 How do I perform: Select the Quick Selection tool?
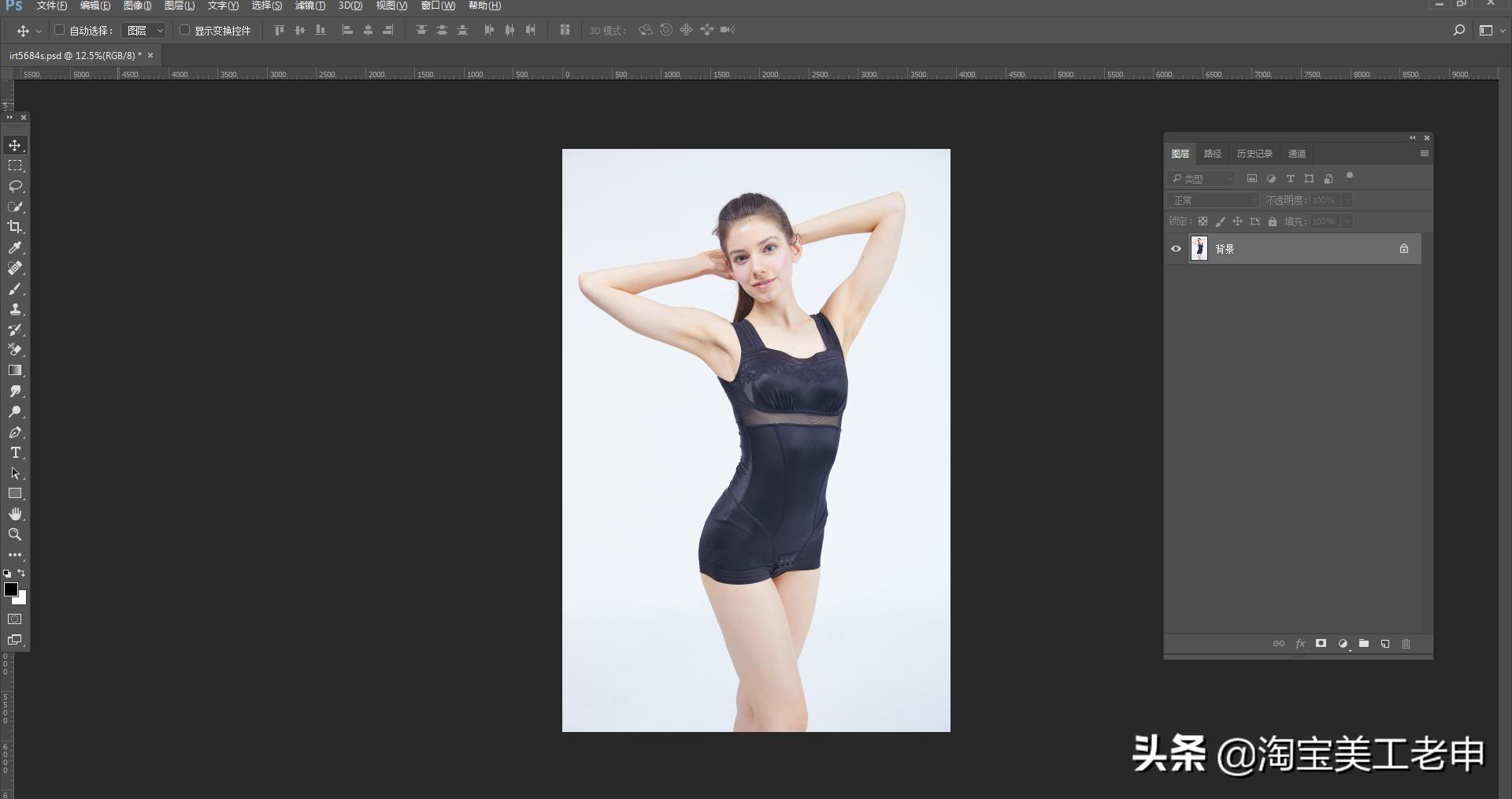(x=15, y=206)
